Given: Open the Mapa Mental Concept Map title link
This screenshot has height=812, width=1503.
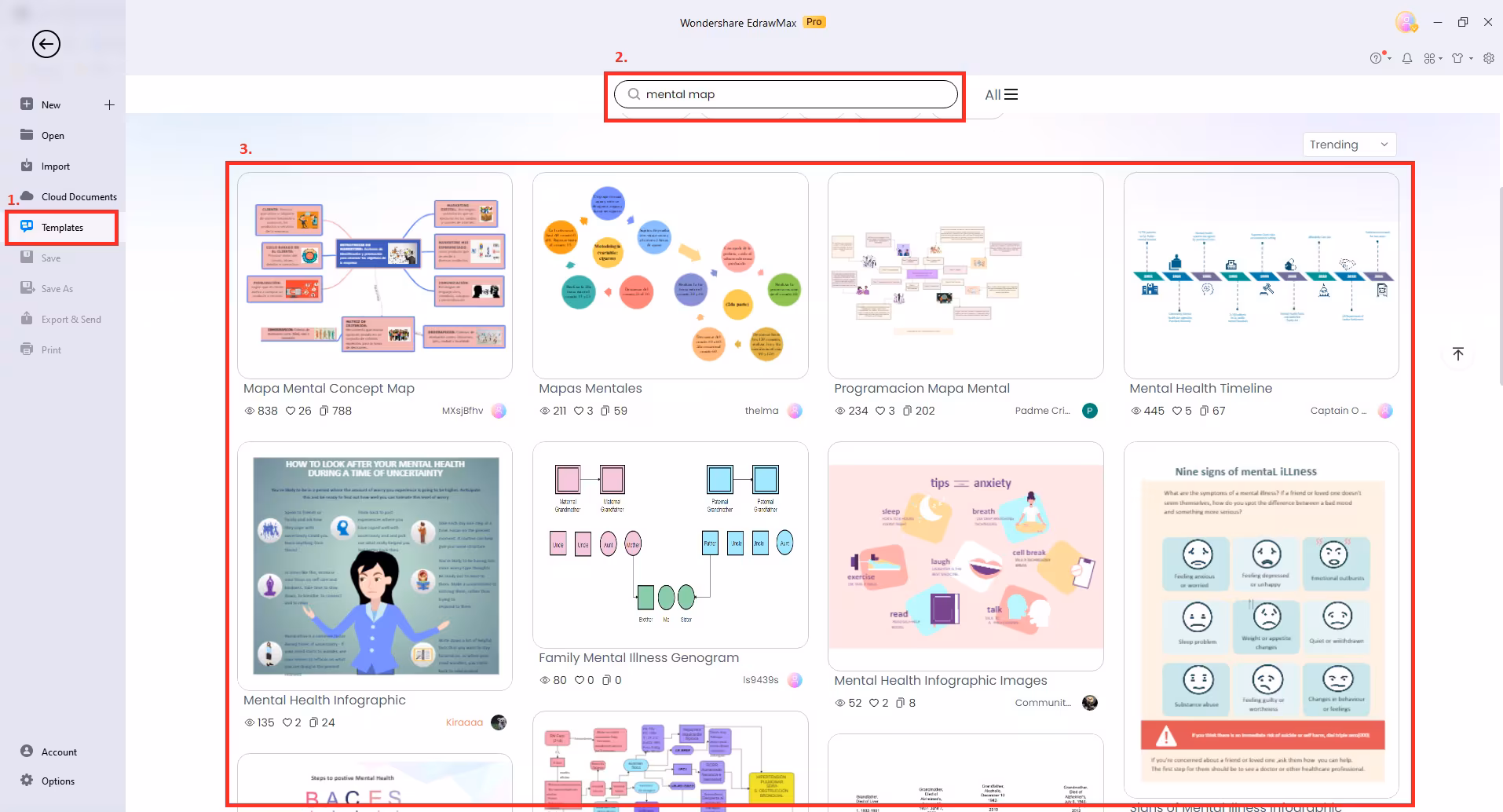Looking at the screenshot, I should point(329,388).
